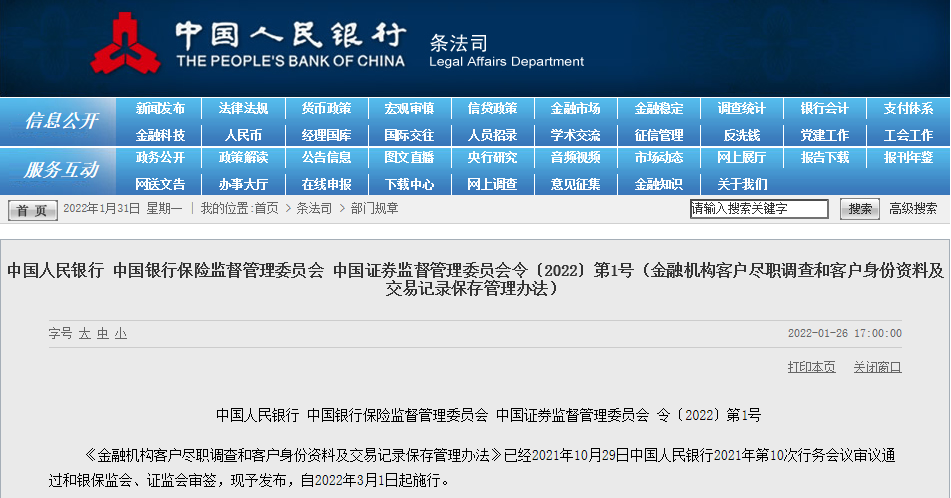Image resolution: width=951 pixels, height=498 pixels.
Task: Open 高级搜索 advanced search link
Action: pyautogui.click(x=913, y=209)
